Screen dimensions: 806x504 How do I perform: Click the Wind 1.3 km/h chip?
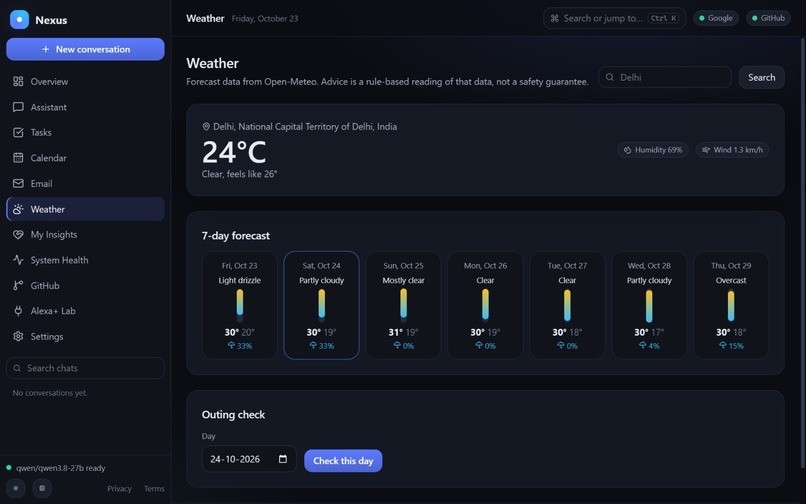732,150
